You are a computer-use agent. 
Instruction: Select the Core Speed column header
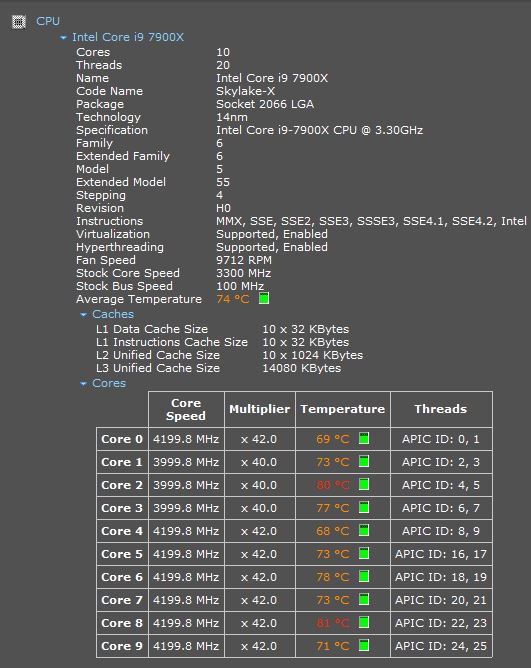186,409
